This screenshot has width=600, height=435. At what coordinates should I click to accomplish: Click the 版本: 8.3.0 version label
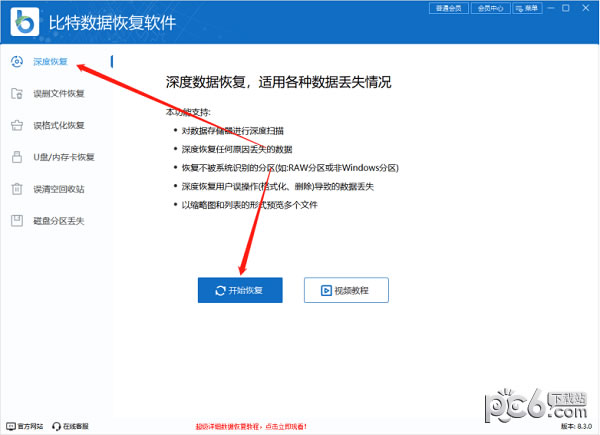pos(576,426)
